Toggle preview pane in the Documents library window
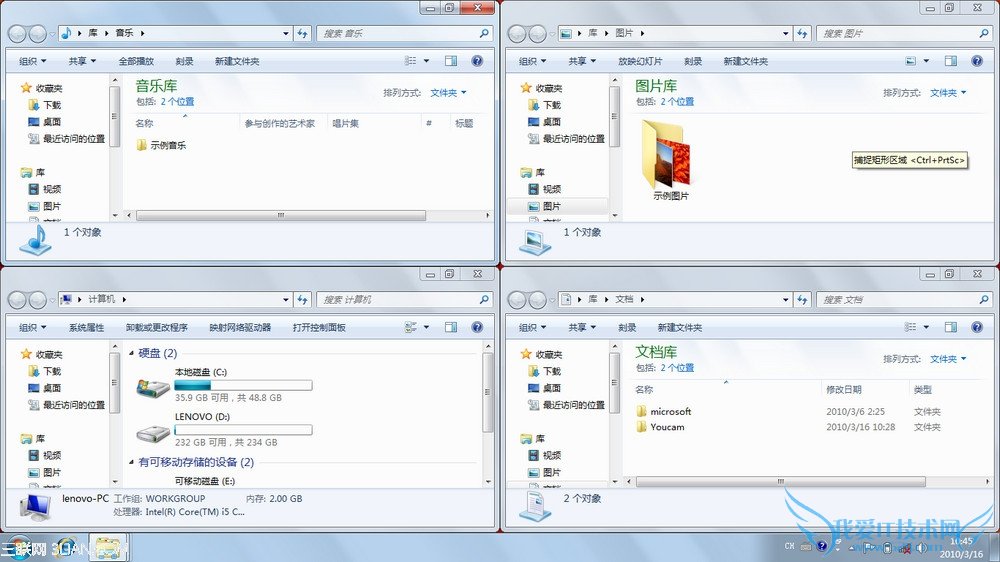1000x562 pixels. pyautogui.click(x=951, y=327)
